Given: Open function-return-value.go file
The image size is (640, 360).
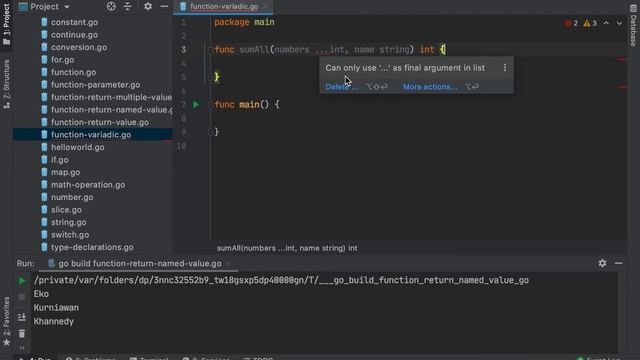Looking at the screenshot, I should 100,122.
